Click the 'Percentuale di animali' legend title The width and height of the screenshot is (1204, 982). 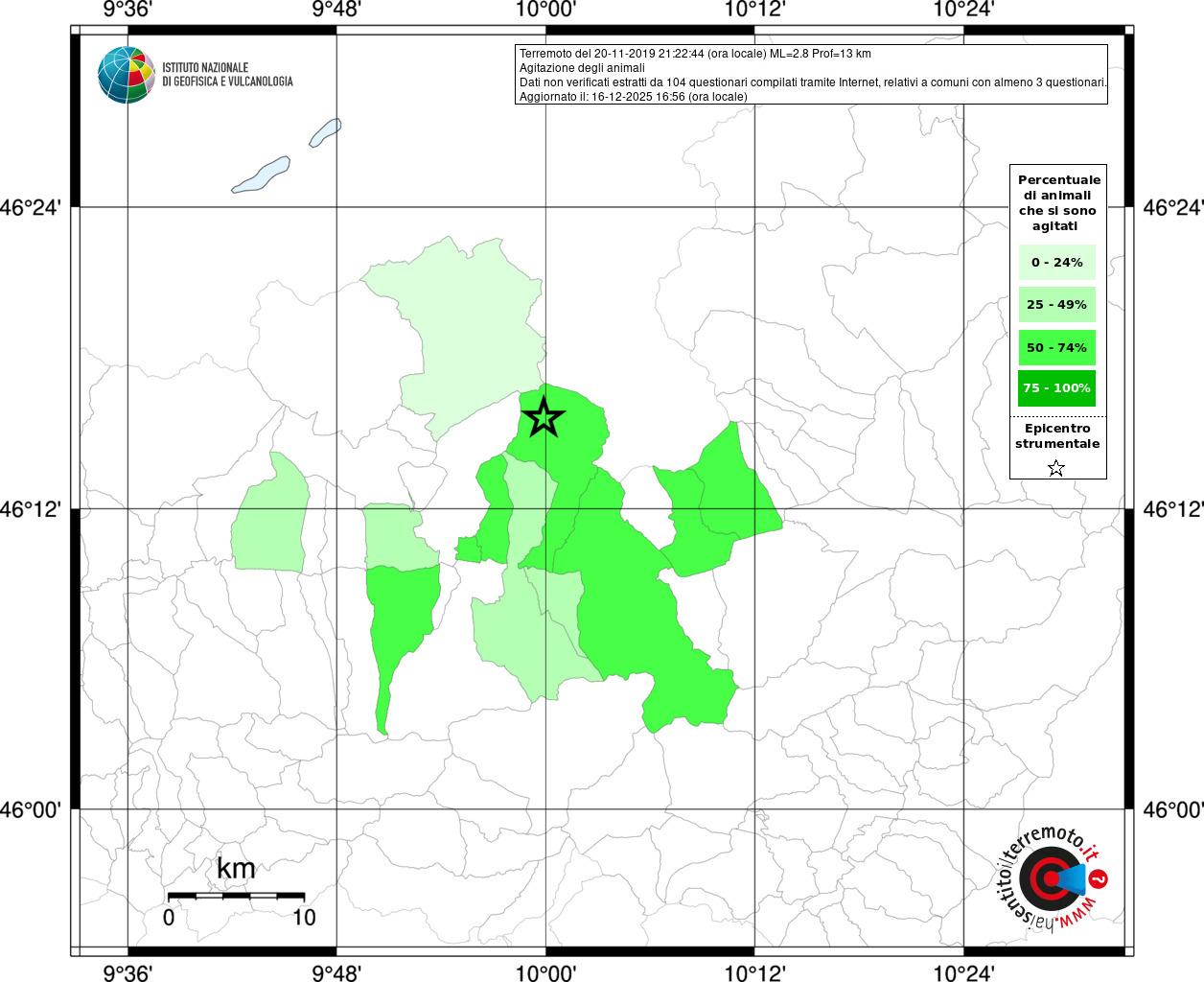click(x=1058, y=202)
